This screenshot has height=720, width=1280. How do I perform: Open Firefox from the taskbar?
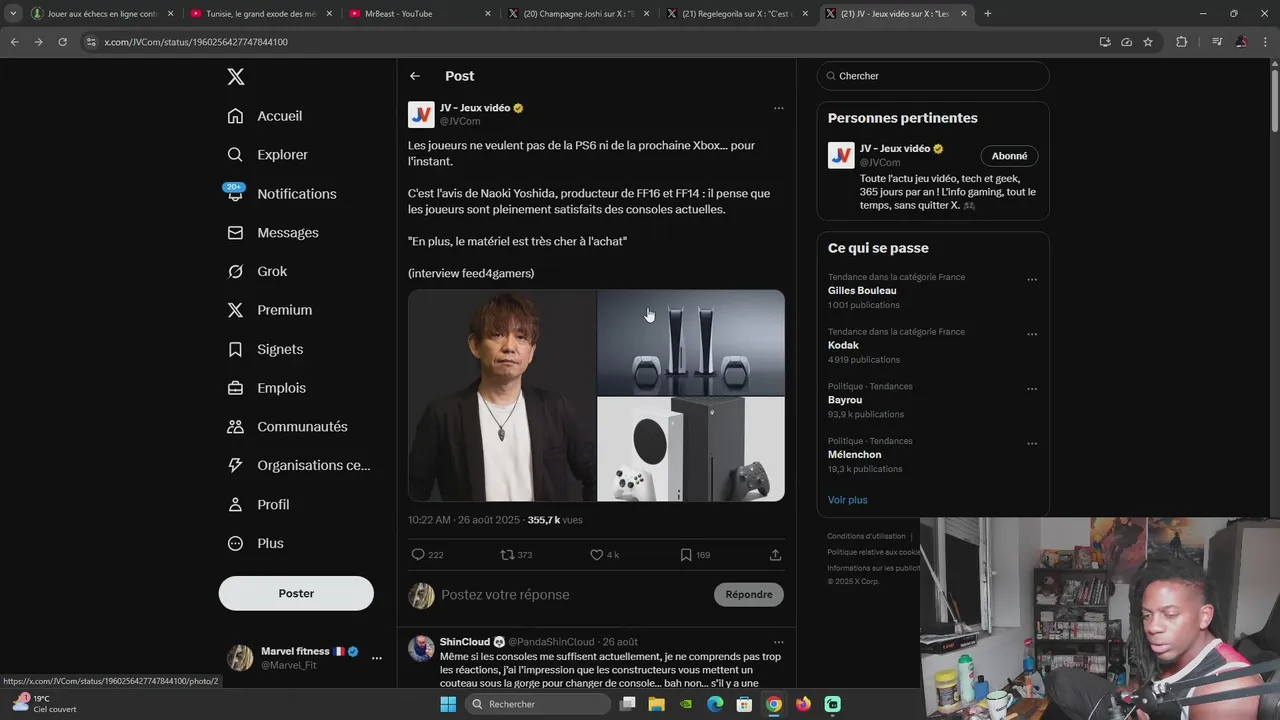tap(803, 704)
